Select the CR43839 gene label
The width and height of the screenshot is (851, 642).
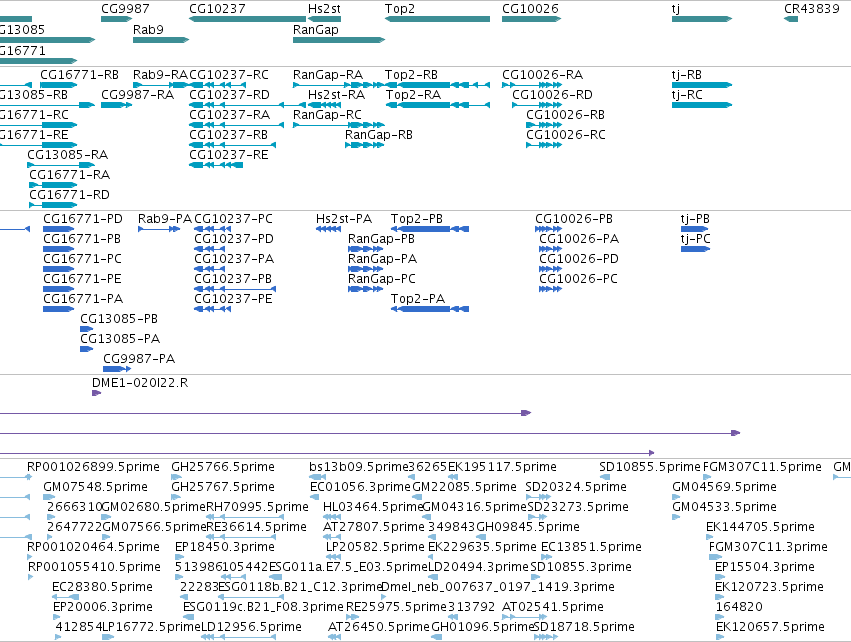[811, 9]
